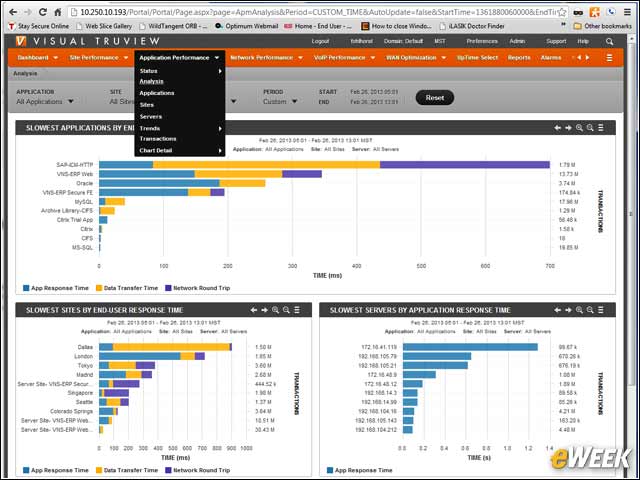Previous arrow in Slowest Sites panel
Image resolution: width=640 pixels, height=480 pixels.
click(x=254, y=310)
